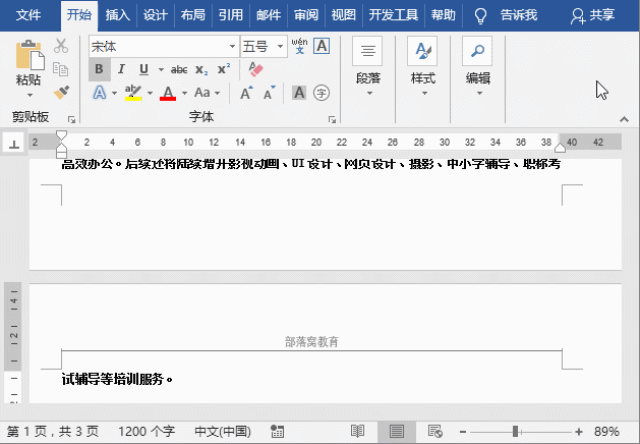Activate the Format Painter brush
The height and width of the screenshot is (444, 640).
61,92
